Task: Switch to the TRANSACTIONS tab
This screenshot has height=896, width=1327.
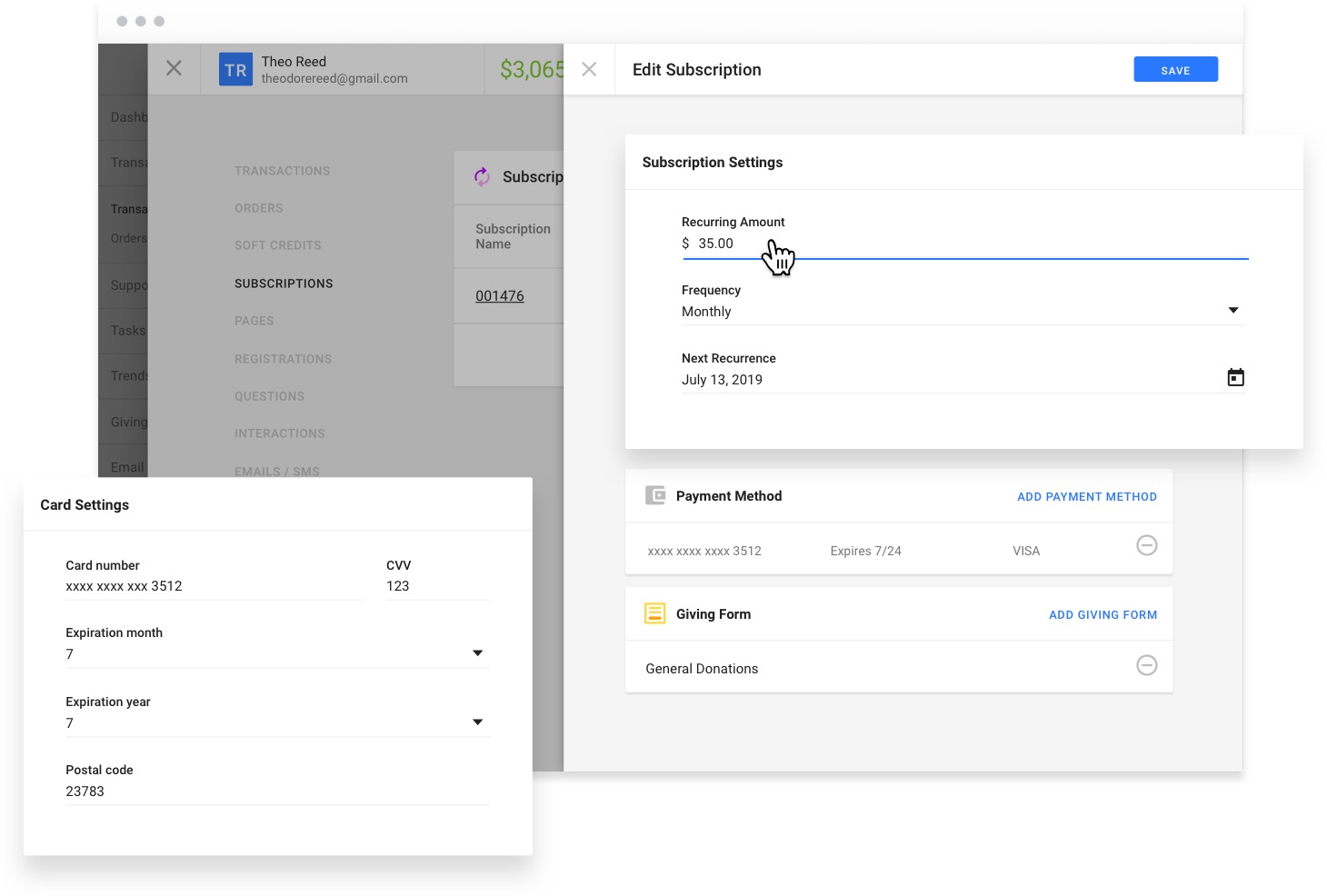Action: click(x=282, y=170)
